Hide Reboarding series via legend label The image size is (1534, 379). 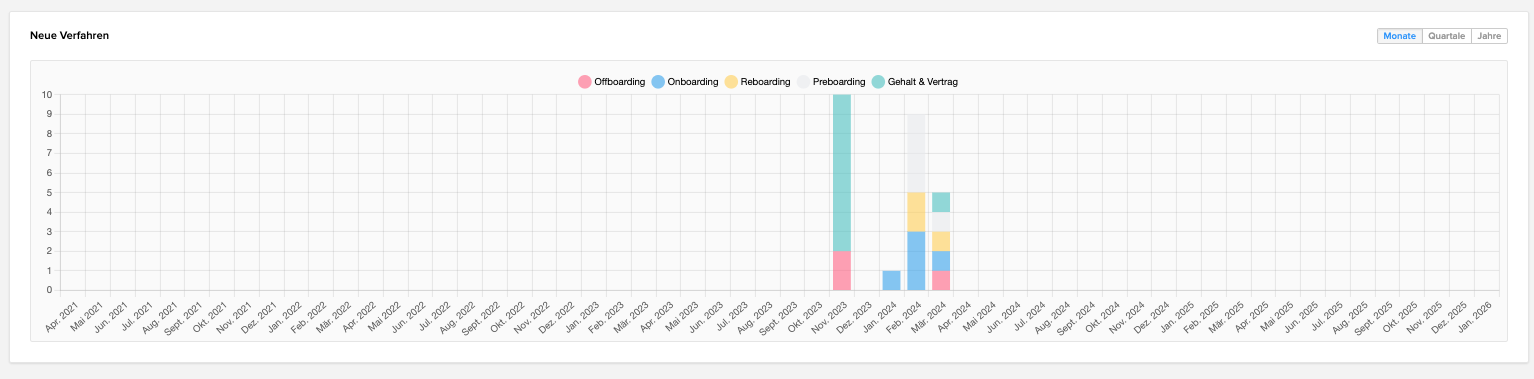[x=766, y=82]
